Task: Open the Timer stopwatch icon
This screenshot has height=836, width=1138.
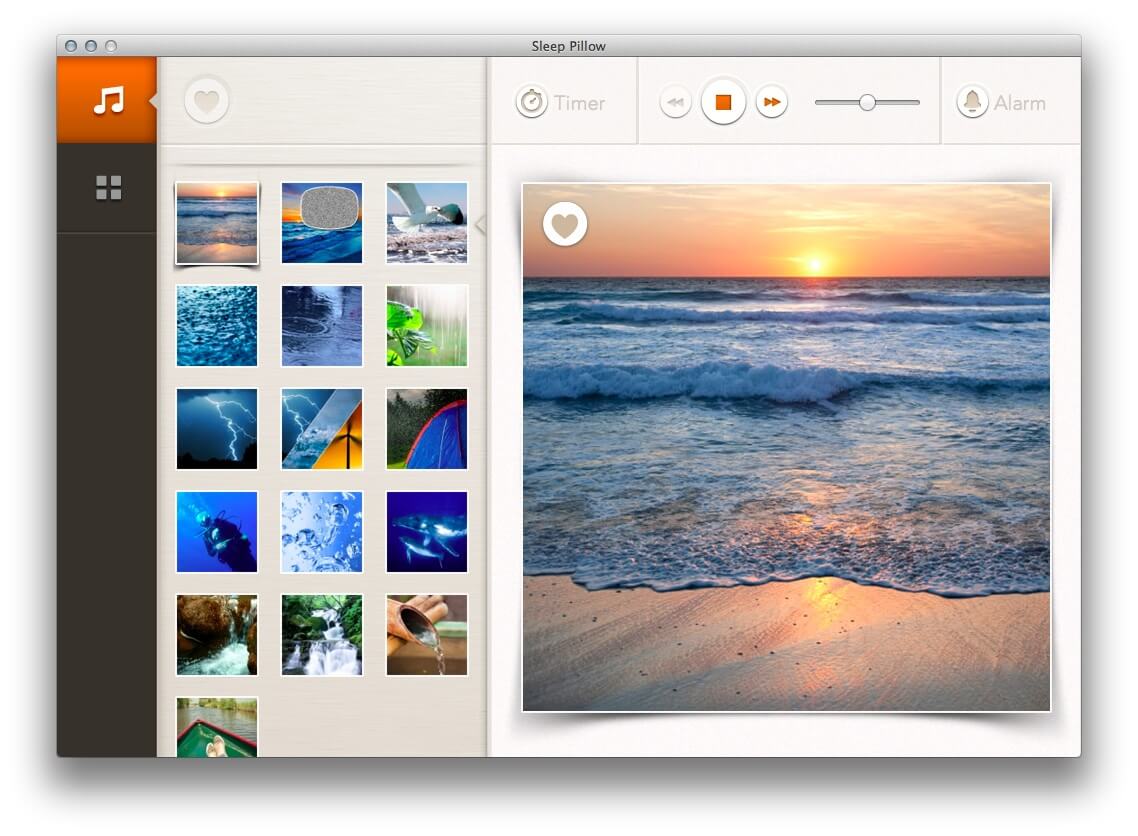Action: pyautogui.click(x=531, y=102)
